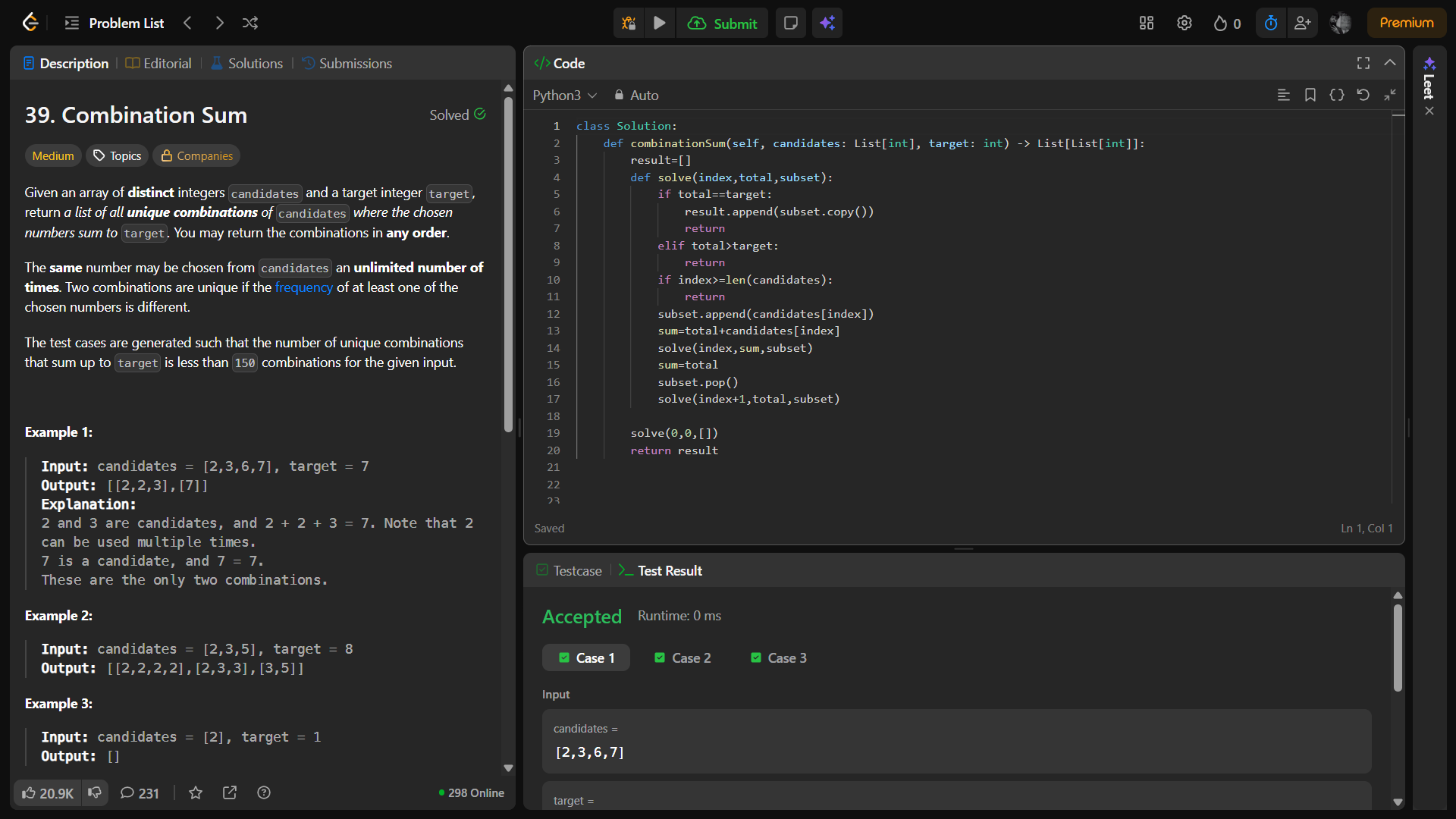Favorite the problem with star icon
Image resolution: width=1456 pixels, height=819 pixels.
[196, 792]
